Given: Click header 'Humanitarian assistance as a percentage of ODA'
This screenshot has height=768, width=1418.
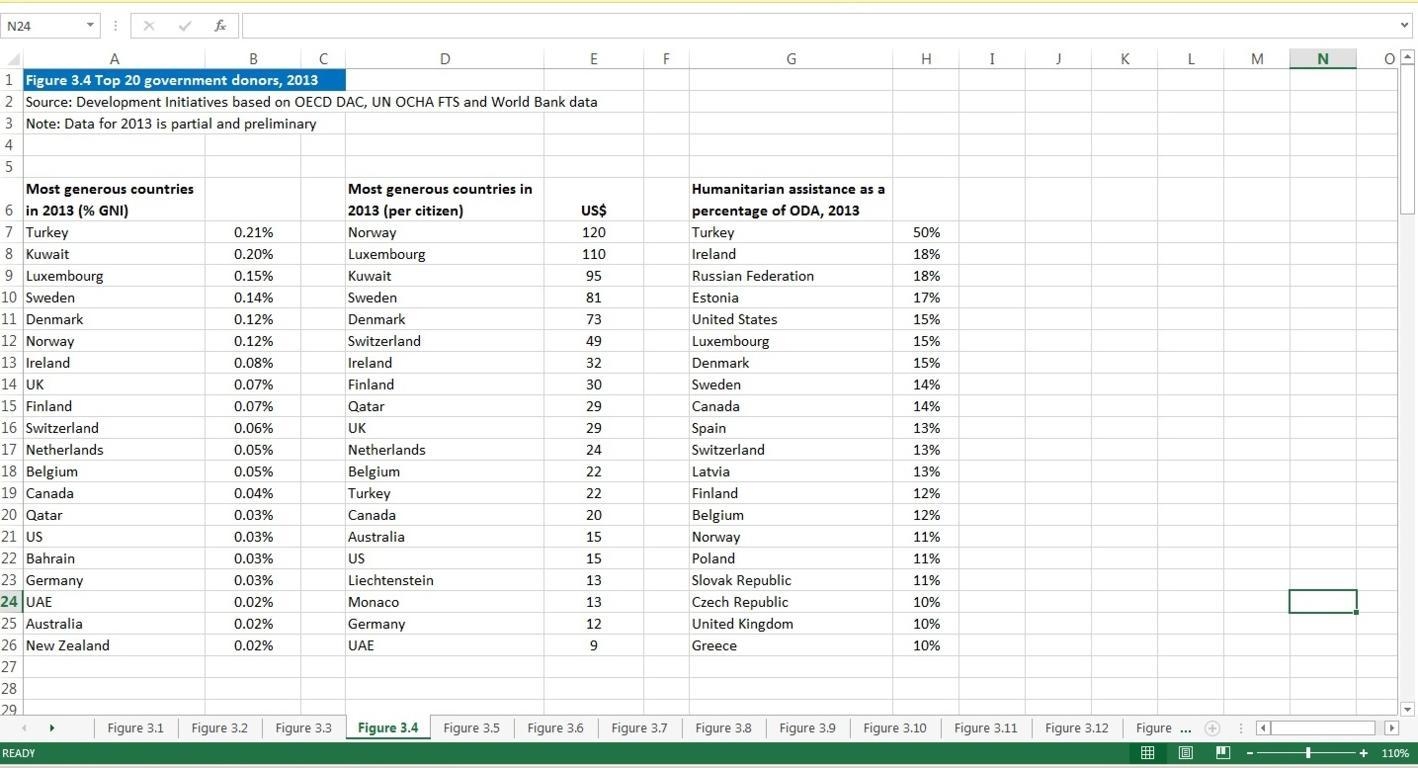Looking at the screenshot, I should pos(791,200).
